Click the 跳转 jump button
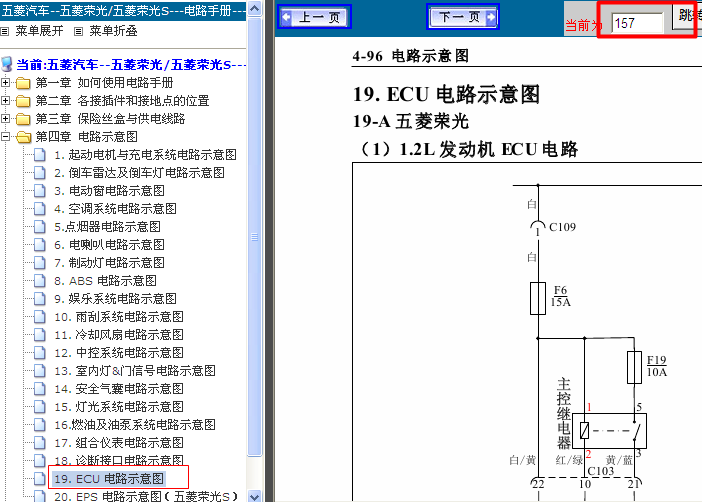 tap(687, 16)
